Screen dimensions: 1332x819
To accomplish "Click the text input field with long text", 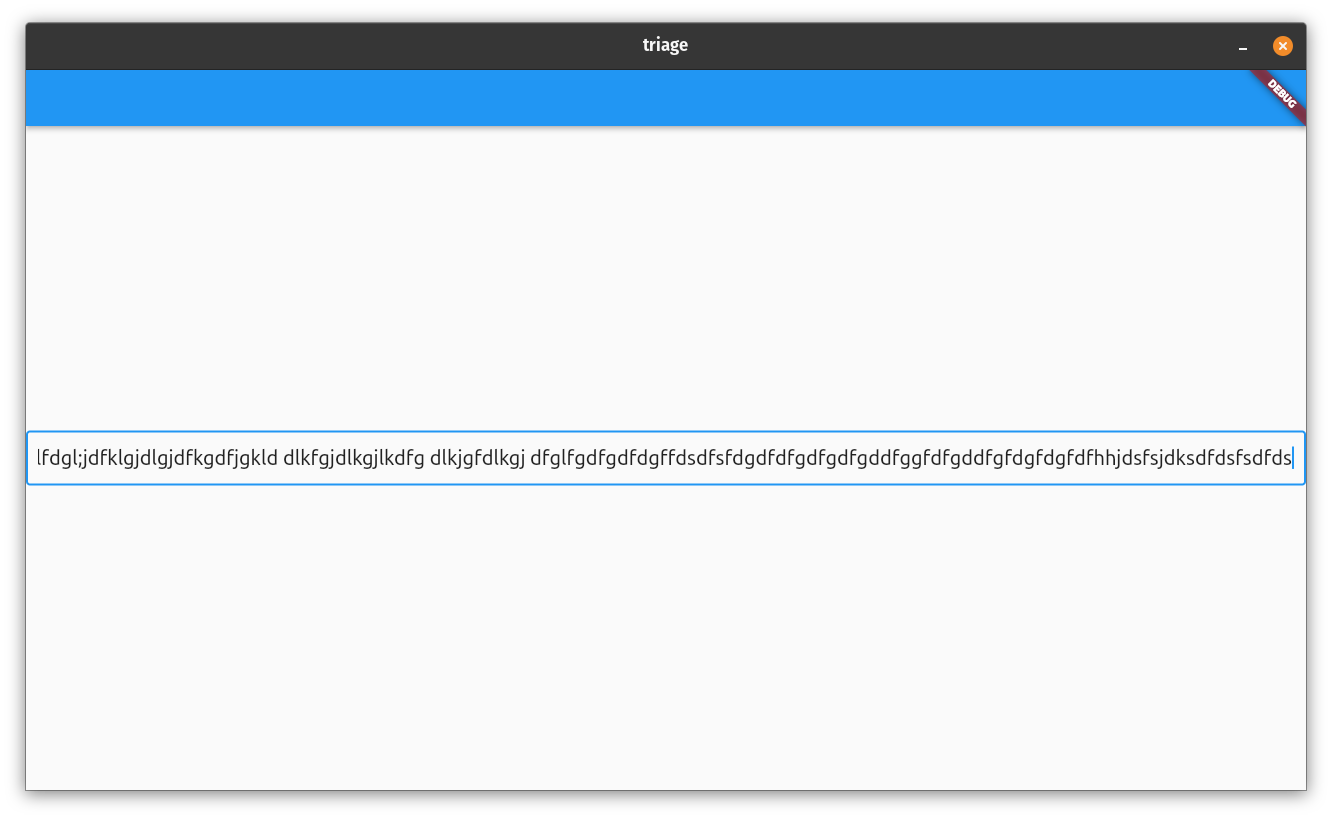I will (666, 458).
